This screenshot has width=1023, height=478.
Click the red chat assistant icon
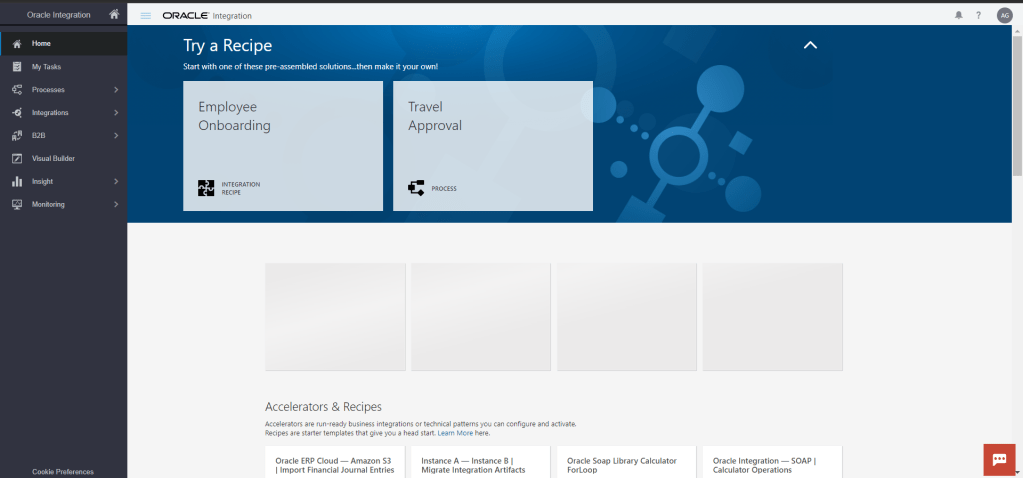point(998,459)
